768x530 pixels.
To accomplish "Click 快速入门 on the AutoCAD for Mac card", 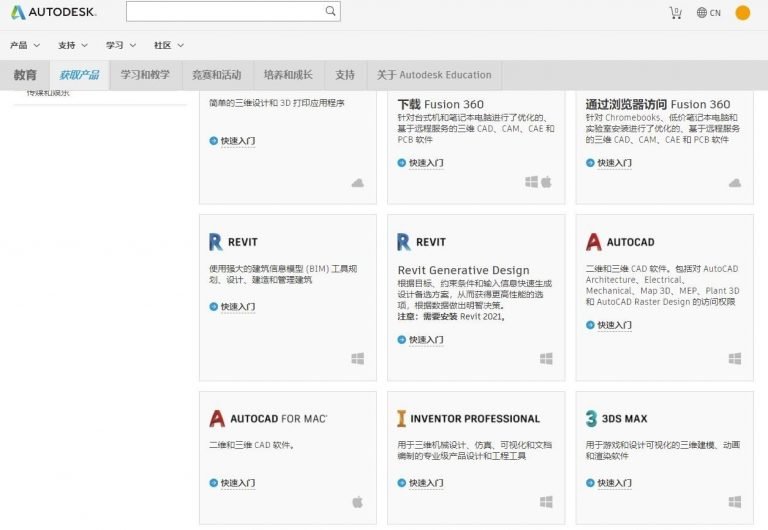I will [x=238, y=483].
